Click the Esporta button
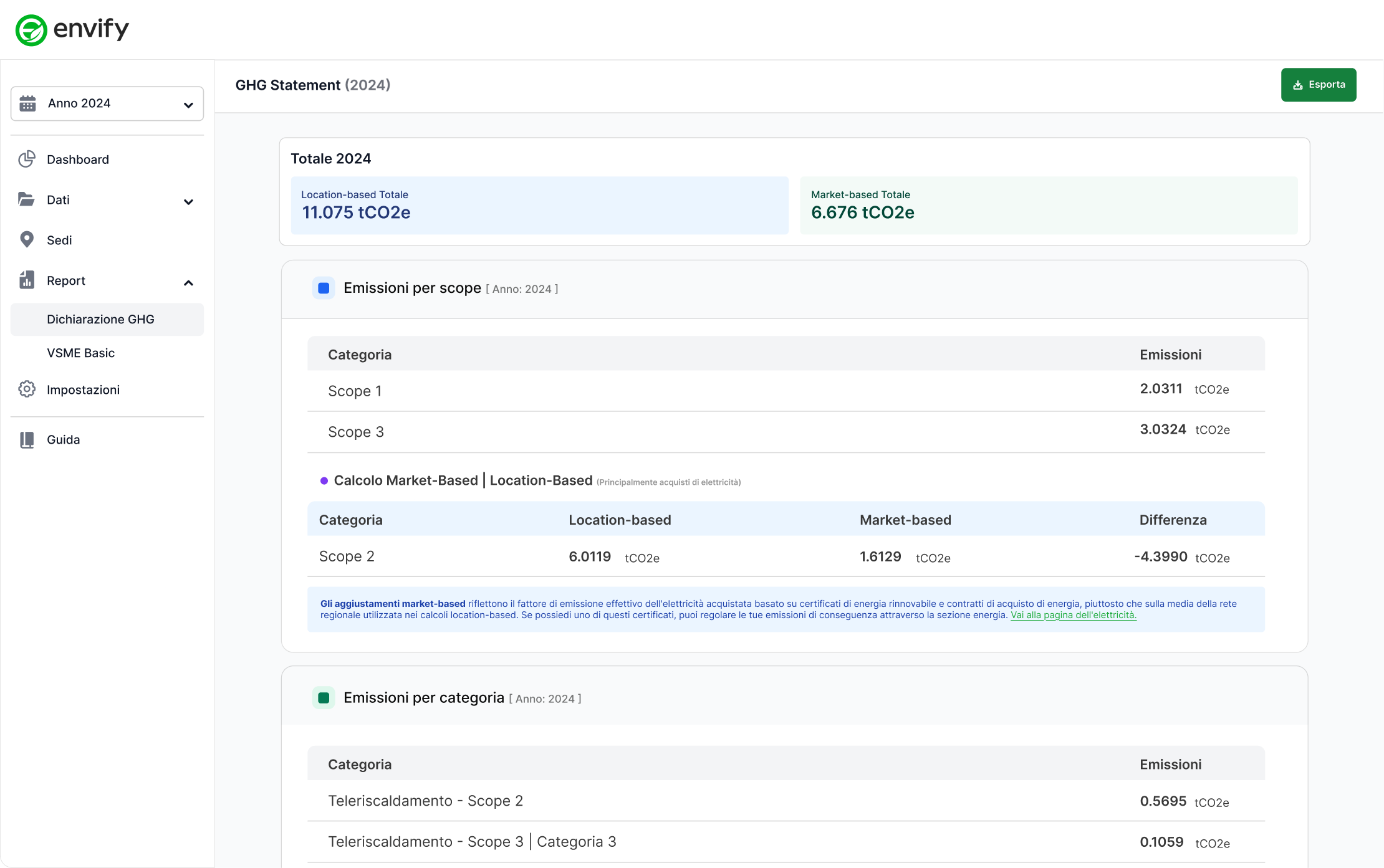1384x868 pixels. point(1318,85)
